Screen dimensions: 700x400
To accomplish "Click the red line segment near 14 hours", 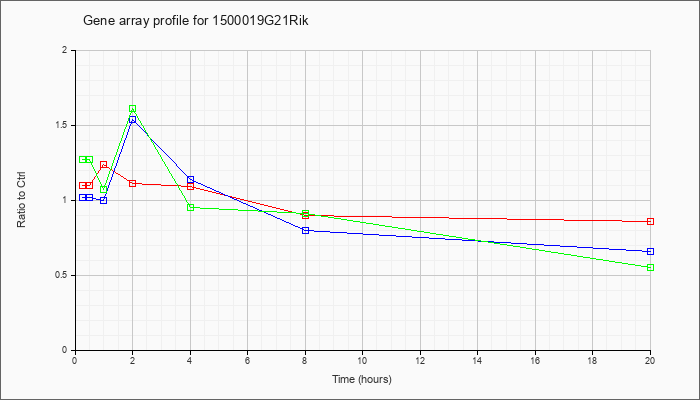I will coord(478,218).
